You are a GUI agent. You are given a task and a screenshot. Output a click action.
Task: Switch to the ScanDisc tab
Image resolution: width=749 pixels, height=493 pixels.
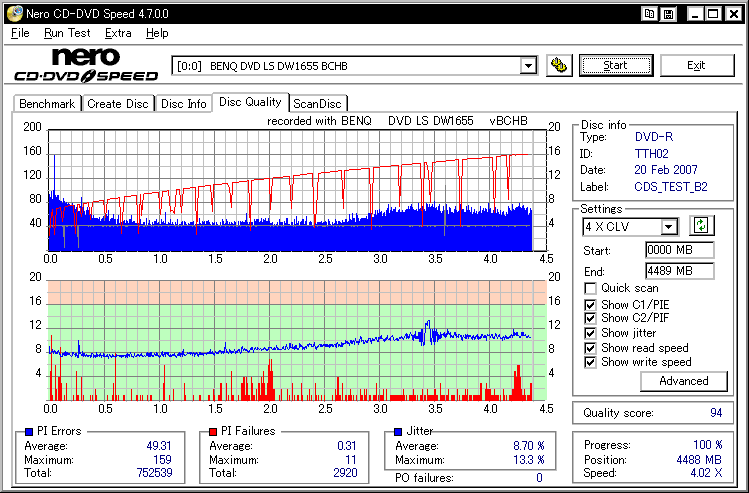tap(318, 104)
